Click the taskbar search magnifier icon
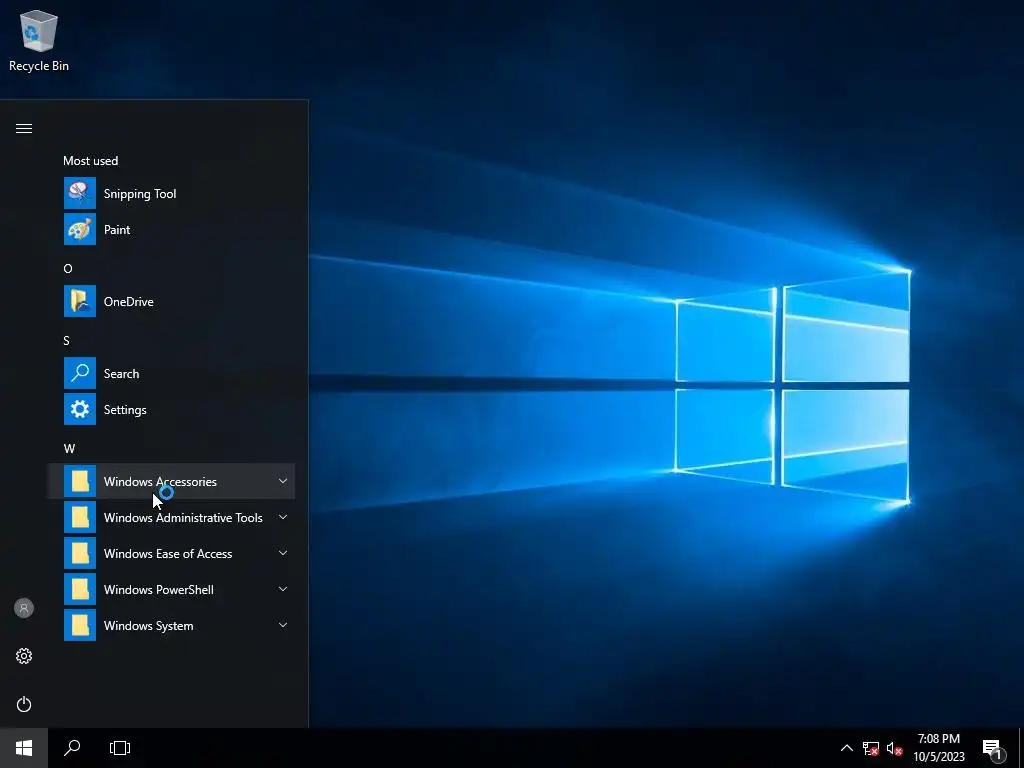The height and width of the screenshot is (768, 1024). pyautogui.click(x=72, y=748)
